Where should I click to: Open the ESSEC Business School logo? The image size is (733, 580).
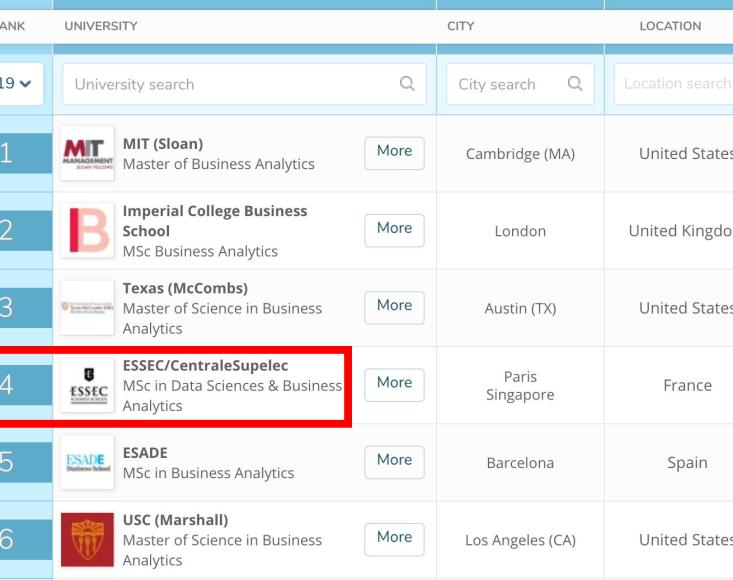tap(87, 385)
